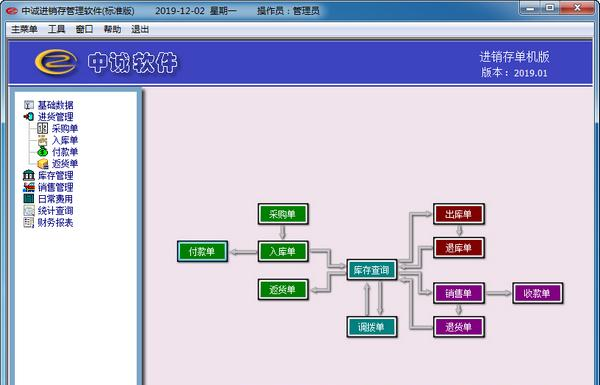Select 付款单 label in the sidebar tree
This screenshot has width=600, height=385.
tap(65, 152)
